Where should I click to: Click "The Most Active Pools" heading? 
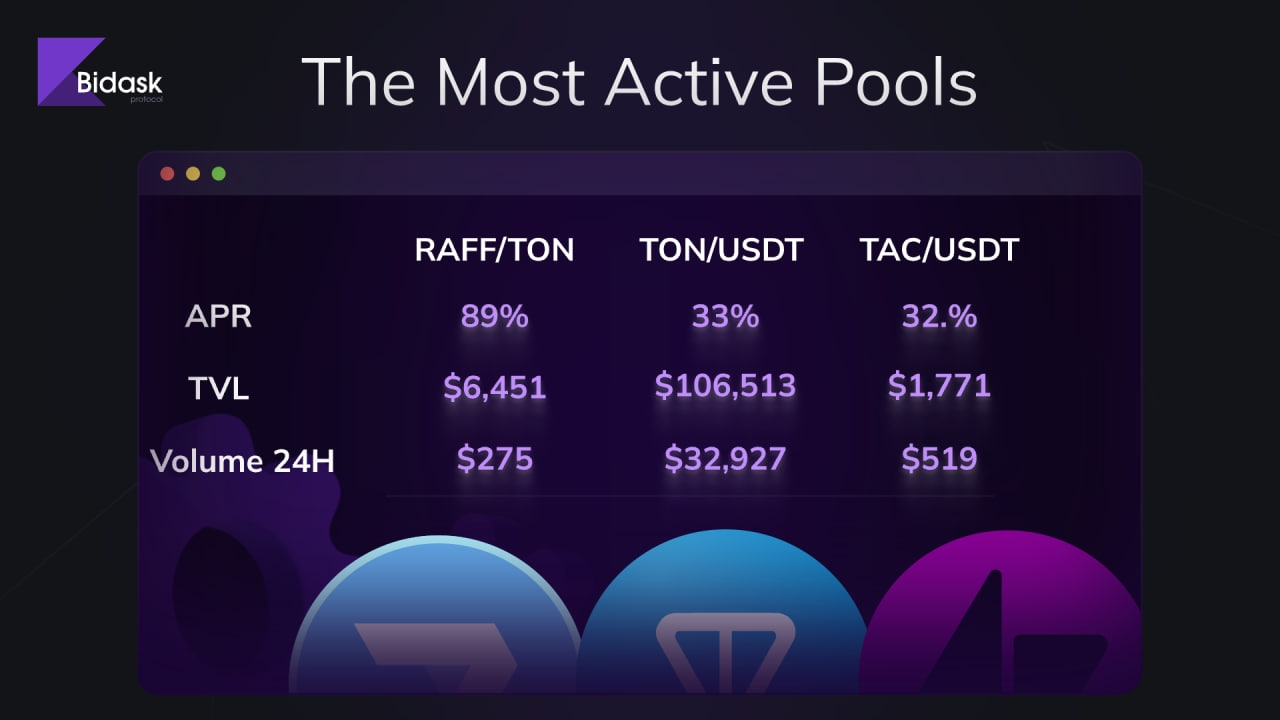[639, 82]
